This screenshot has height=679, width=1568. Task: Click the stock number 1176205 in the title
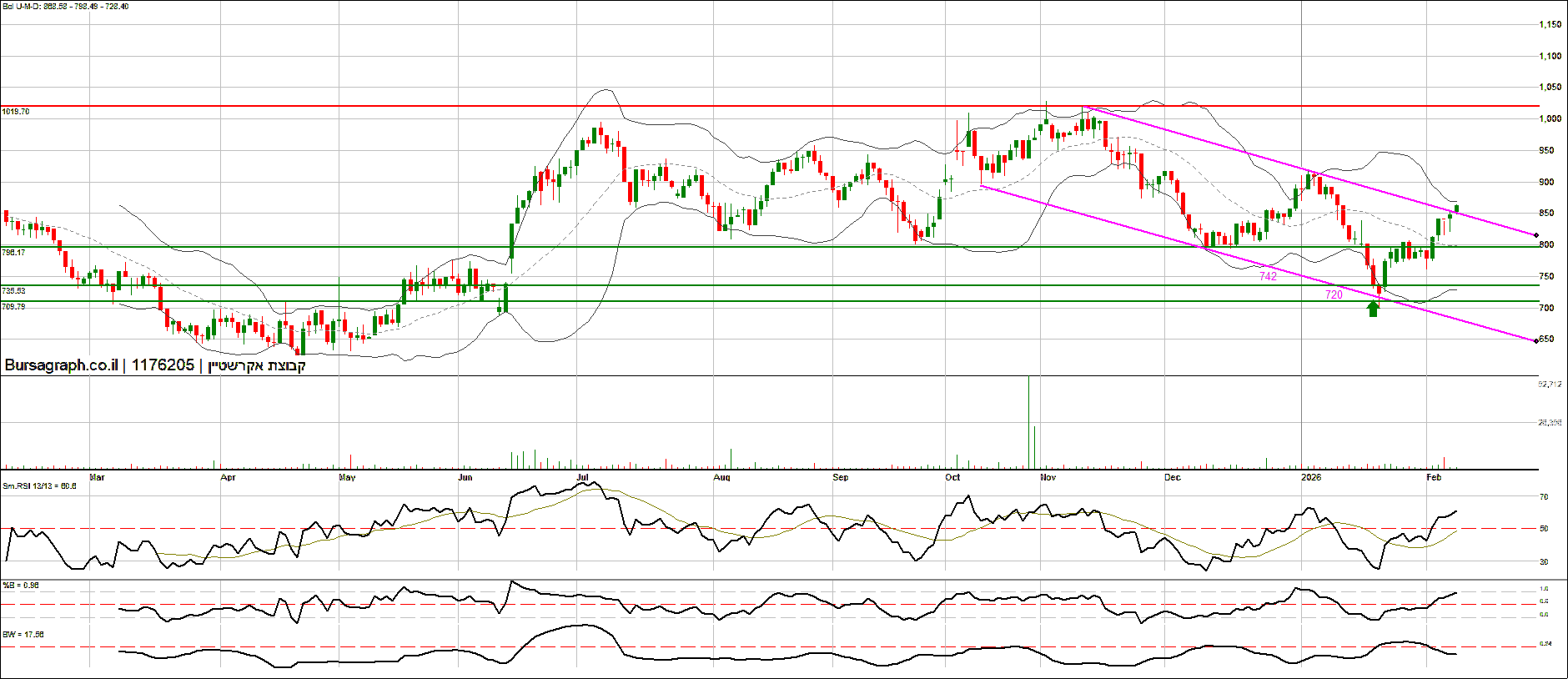(x=163, y=365)
